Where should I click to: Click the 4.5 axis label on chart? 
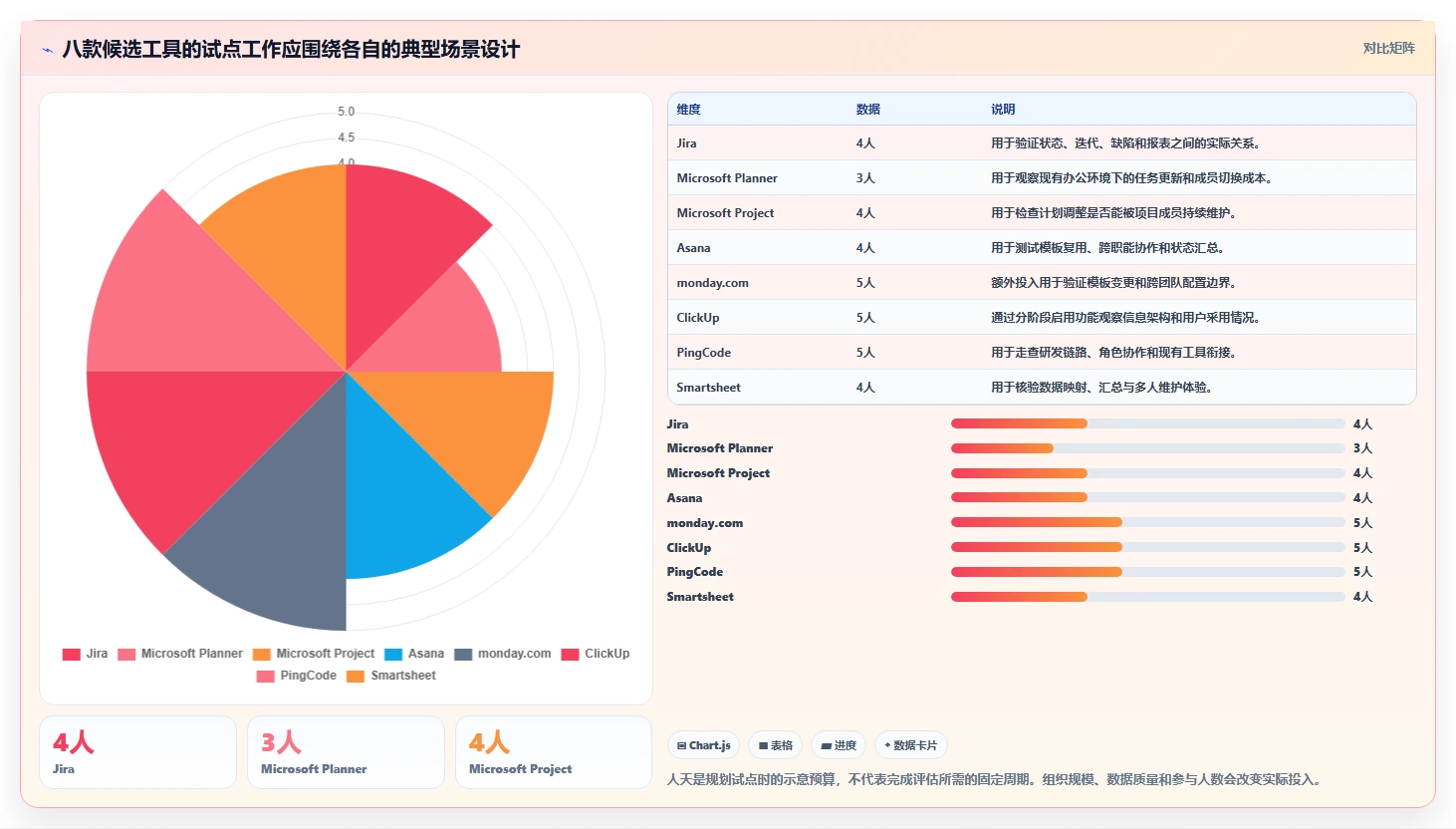(346, 138)
